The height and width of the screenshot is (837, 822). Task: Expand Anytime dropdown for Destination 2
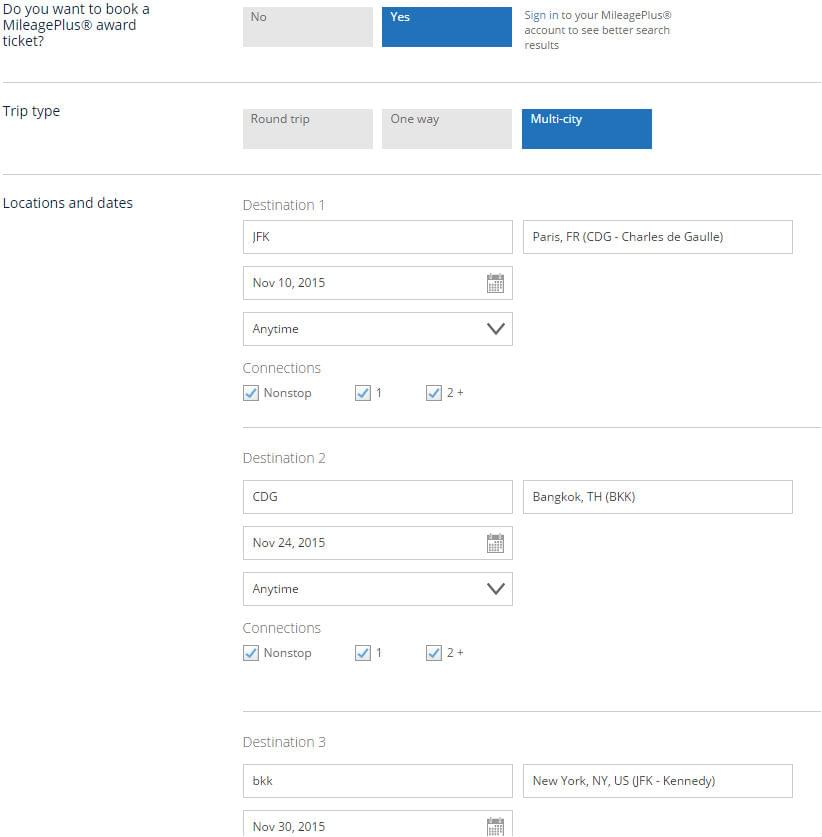pos(378,589)
